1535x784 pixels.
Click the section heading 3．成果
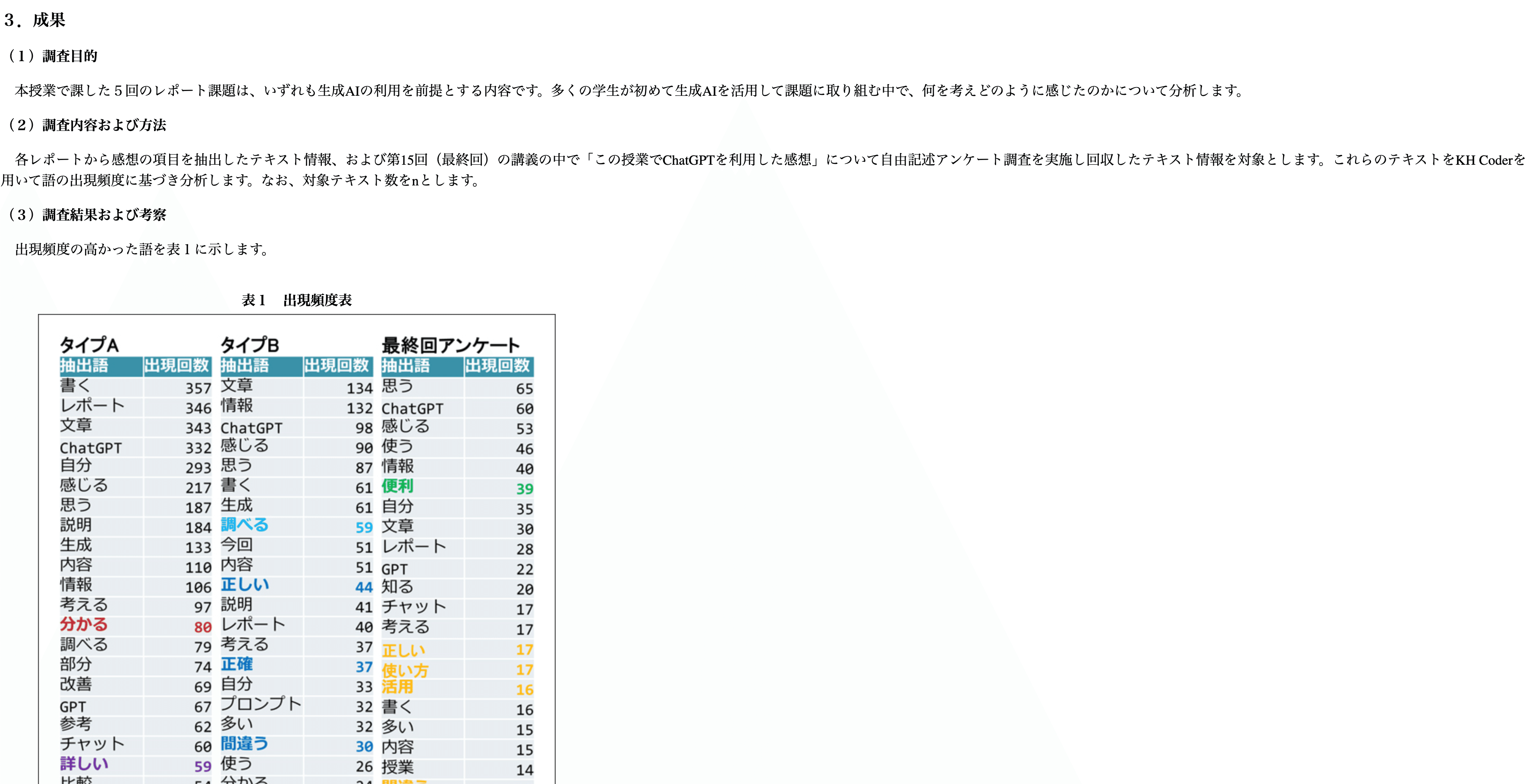pyautogui.click(x=35, y=20)
